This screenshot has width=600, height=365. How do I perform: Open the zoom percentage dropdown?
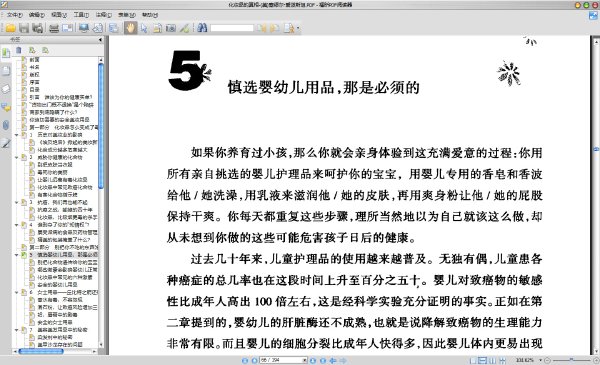click(540, 360)
